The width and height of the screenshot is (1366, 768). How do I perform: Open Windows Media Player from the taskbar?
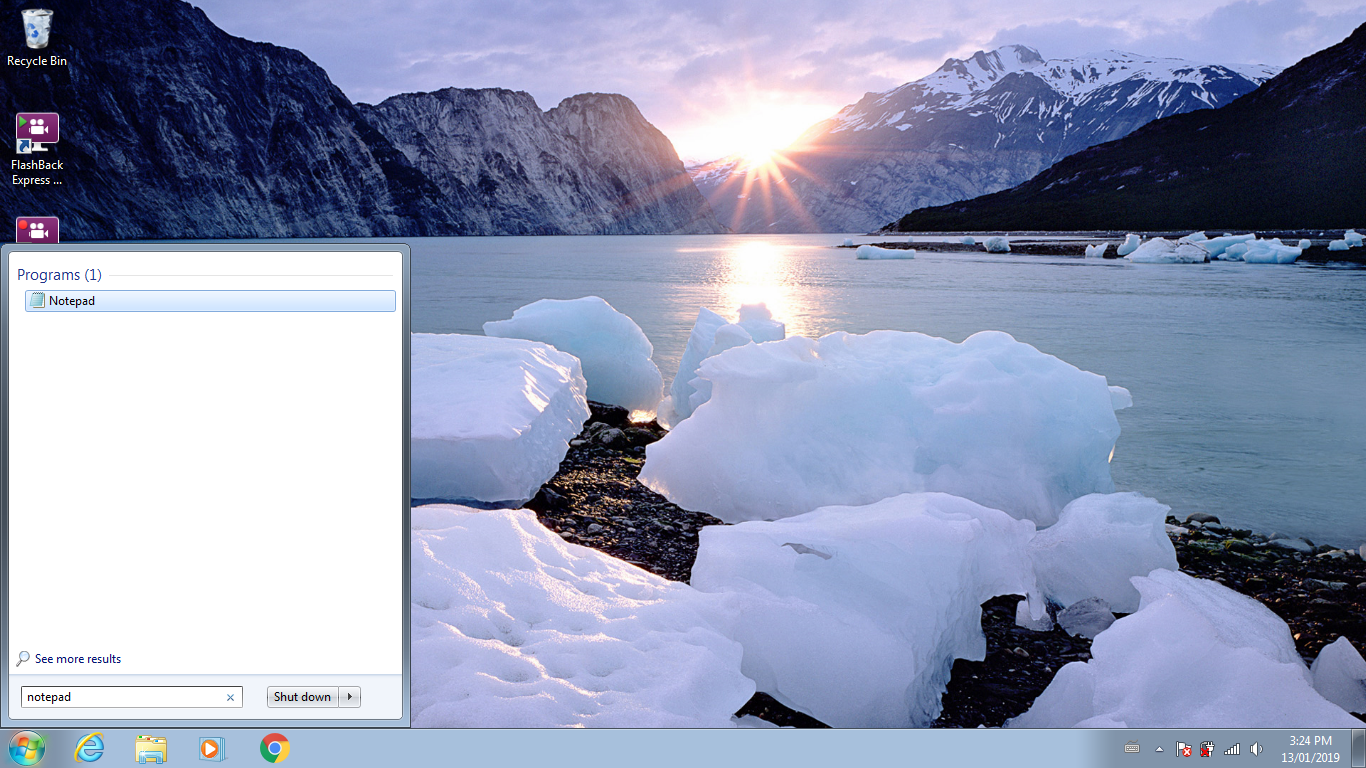click(x=212, y=748)
